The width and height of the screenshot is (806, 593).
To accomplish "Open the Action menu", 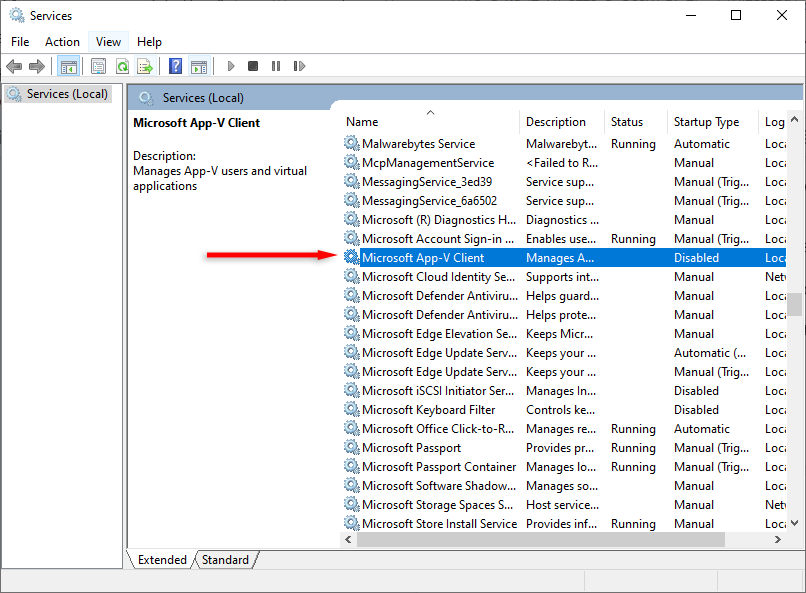I will 62,41.
